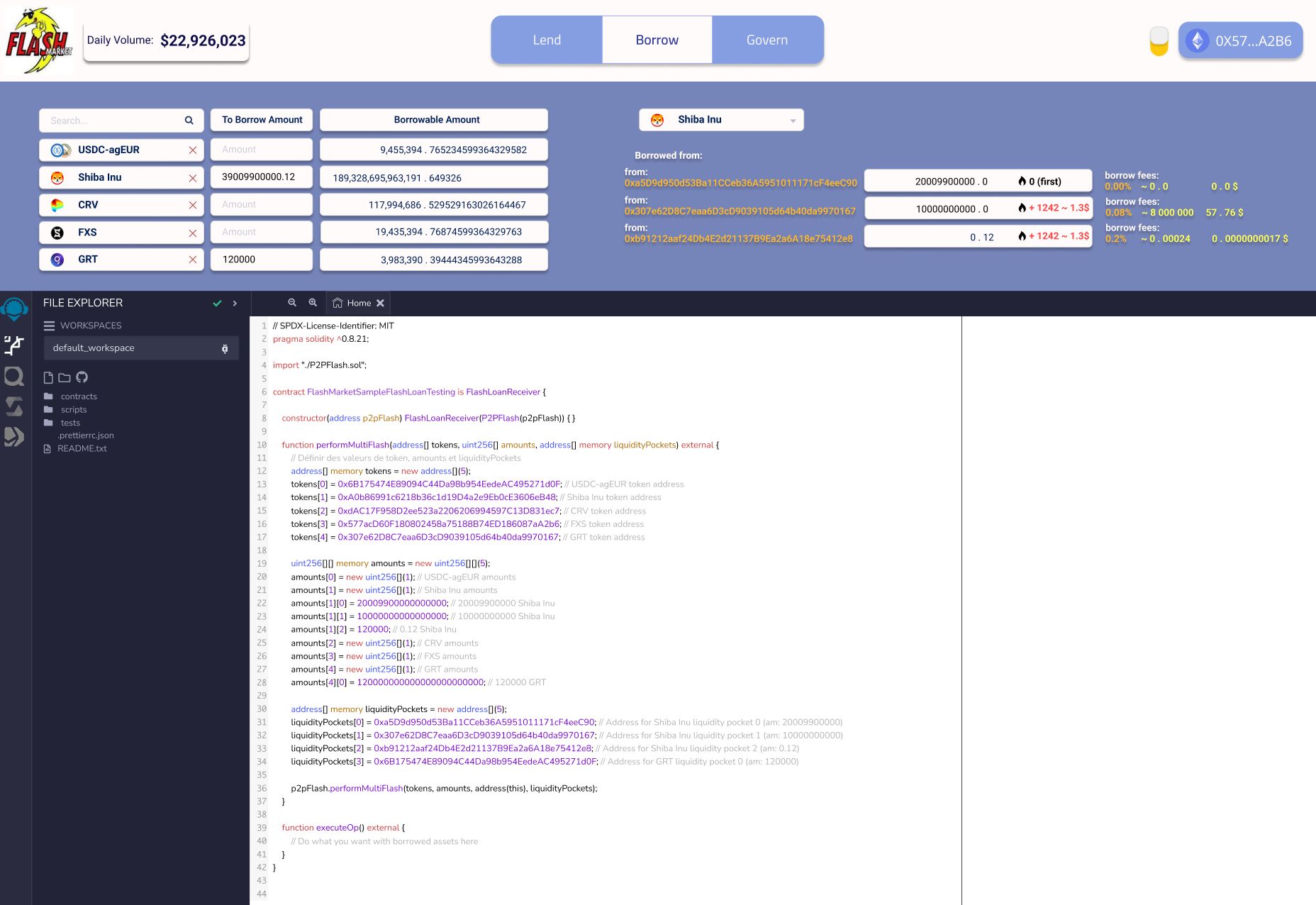Select the FXS token
This screenshot has width=1316, height=905.
coord(121,233)
